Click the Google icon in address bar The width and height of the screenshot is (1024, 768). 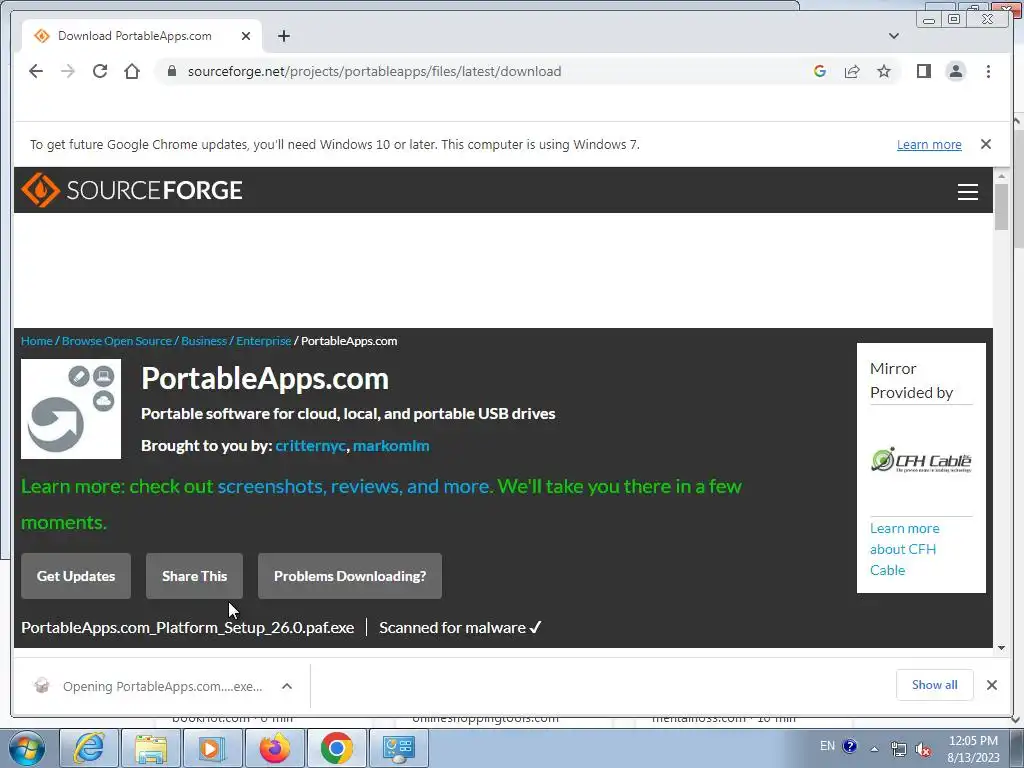point(820,71)
